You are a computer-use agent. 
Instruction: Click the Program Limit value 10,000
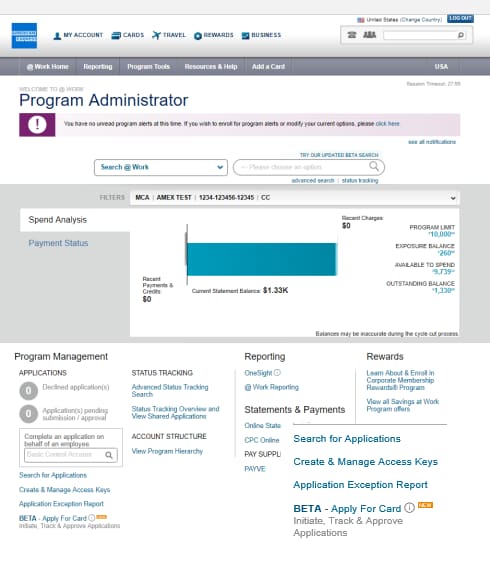(x=441, y=234)
